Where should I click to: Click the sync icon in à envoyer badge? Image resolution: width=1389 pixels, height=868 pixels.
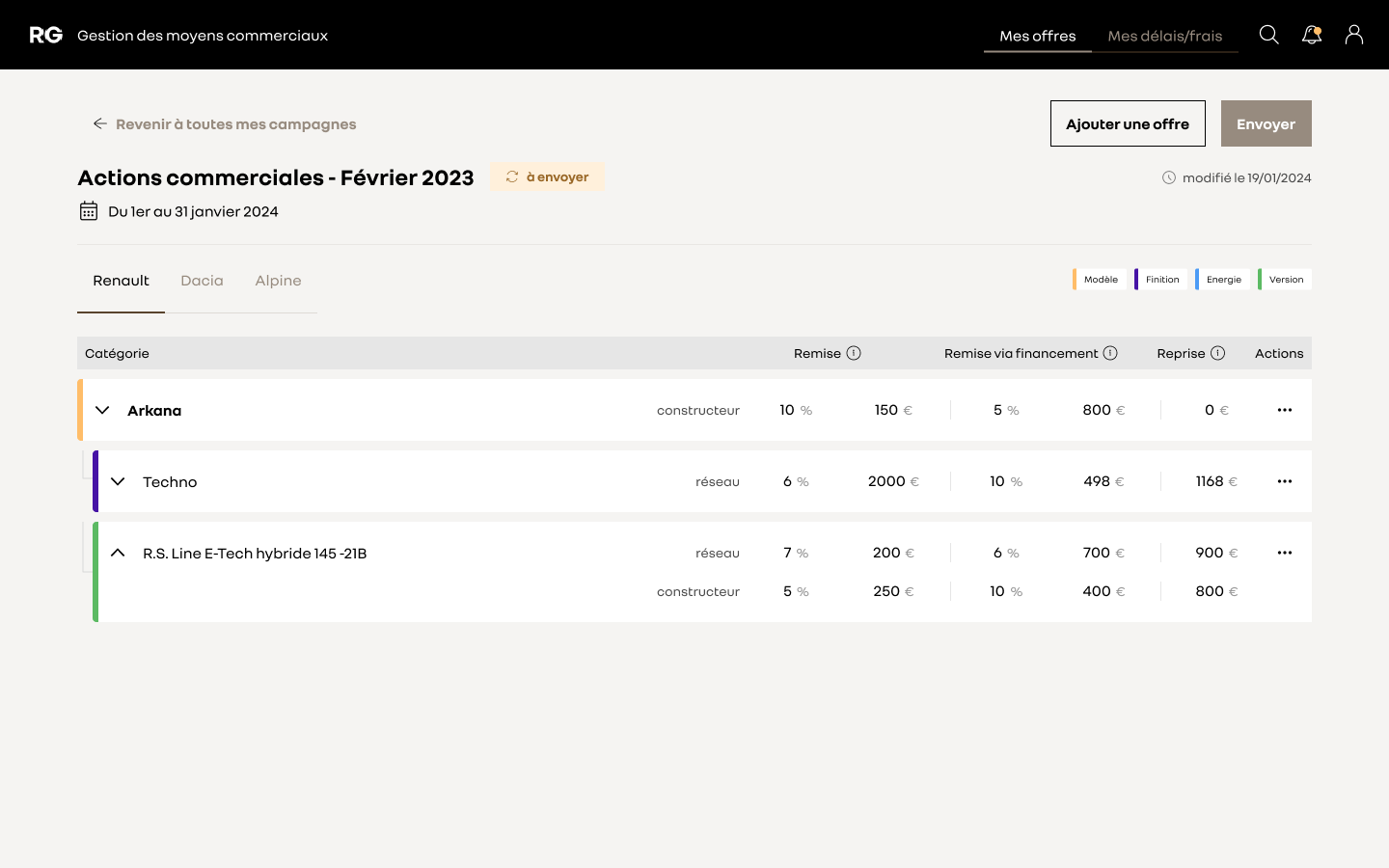pyautogui.click(x=512, y=176)
